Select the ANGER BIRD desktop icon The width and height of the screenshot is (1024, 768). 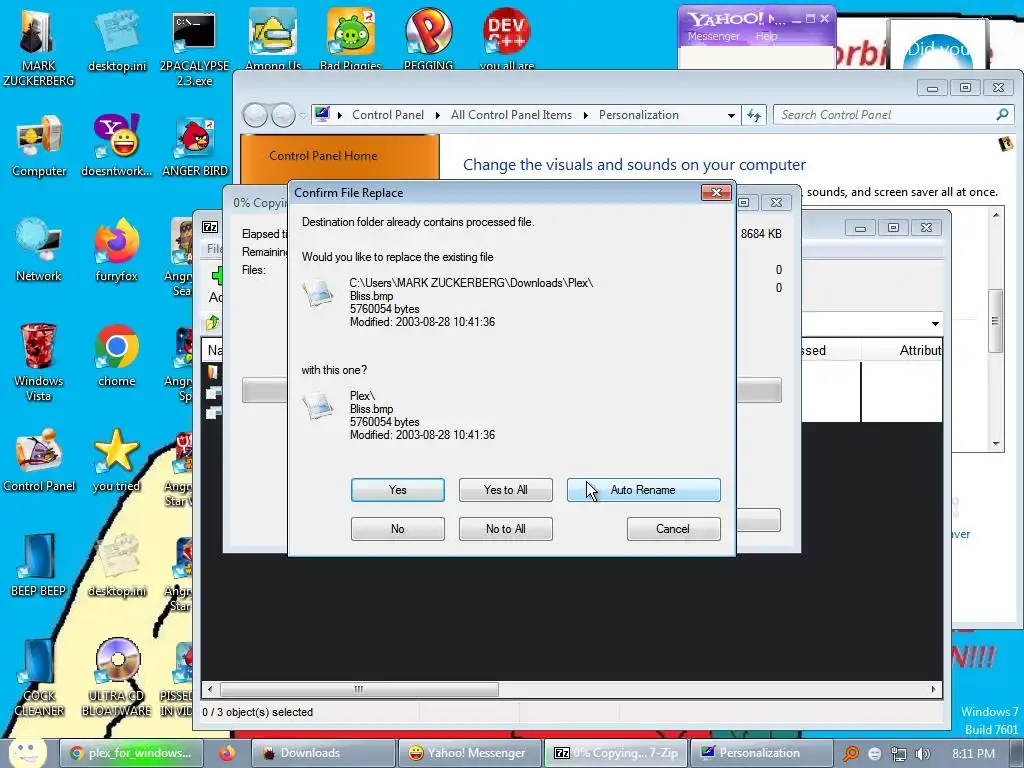(x=195, y=146)
